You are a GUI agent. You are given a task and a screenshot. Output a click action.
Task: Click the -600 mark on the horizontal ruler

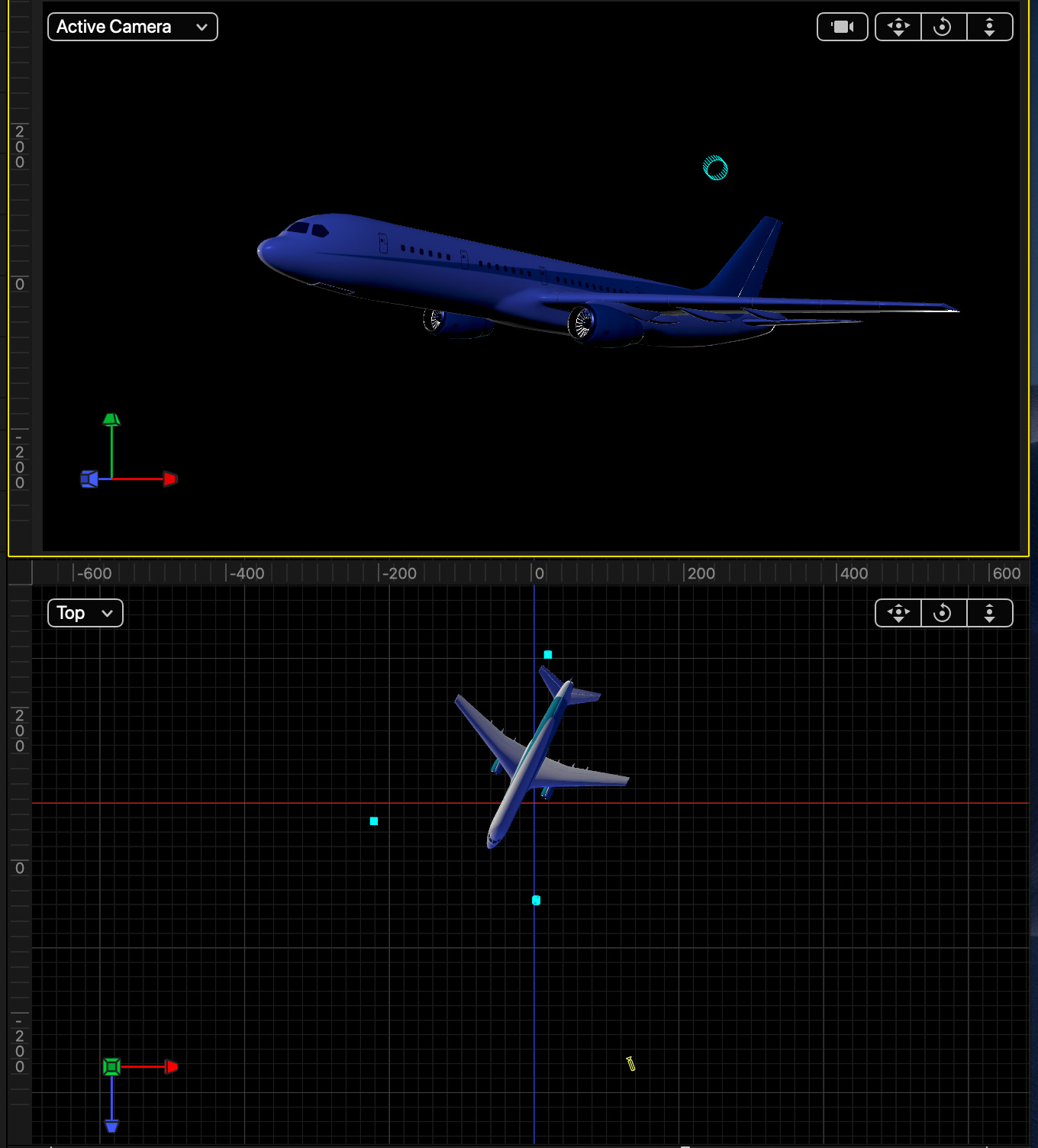coord(94,573)
